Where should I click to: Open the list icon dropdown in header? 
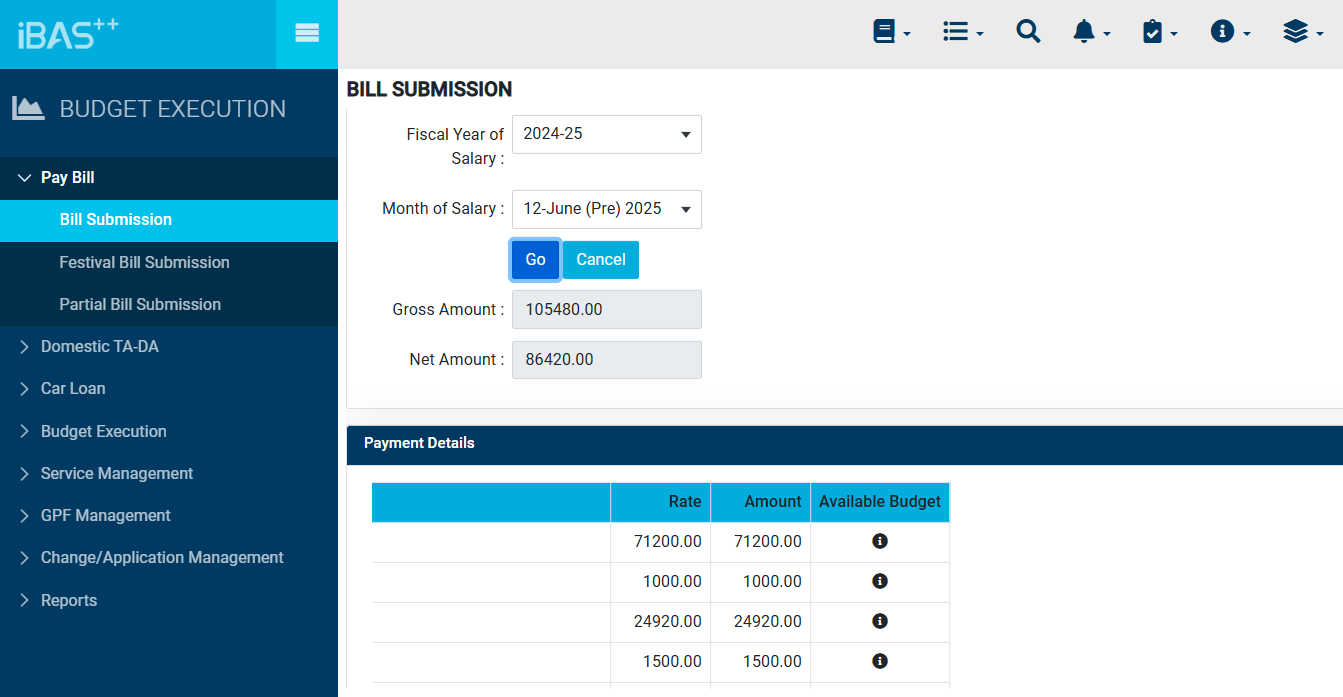tap(962, 33)
